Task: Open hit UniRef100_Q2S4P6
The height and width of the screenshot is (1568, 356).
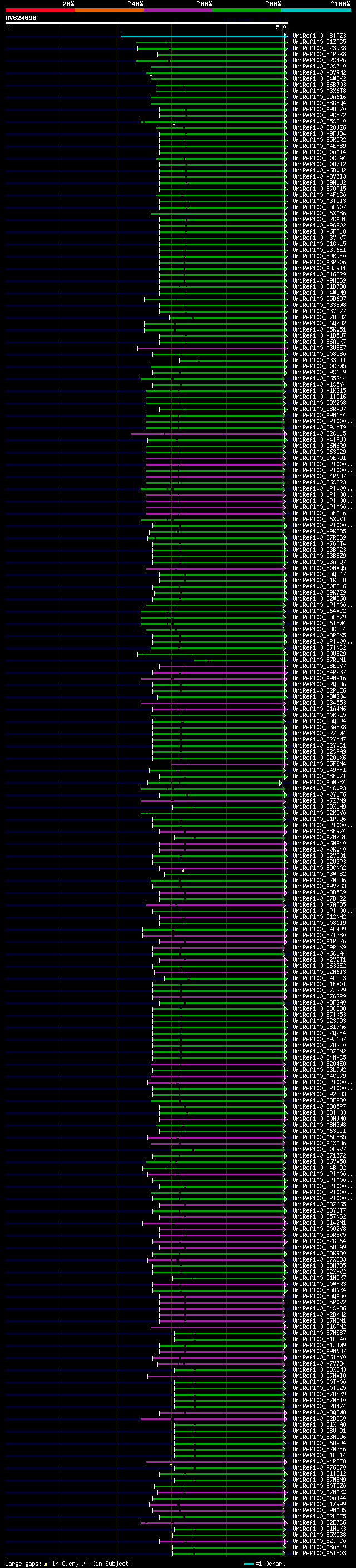Action: click(x=319, y=60)
